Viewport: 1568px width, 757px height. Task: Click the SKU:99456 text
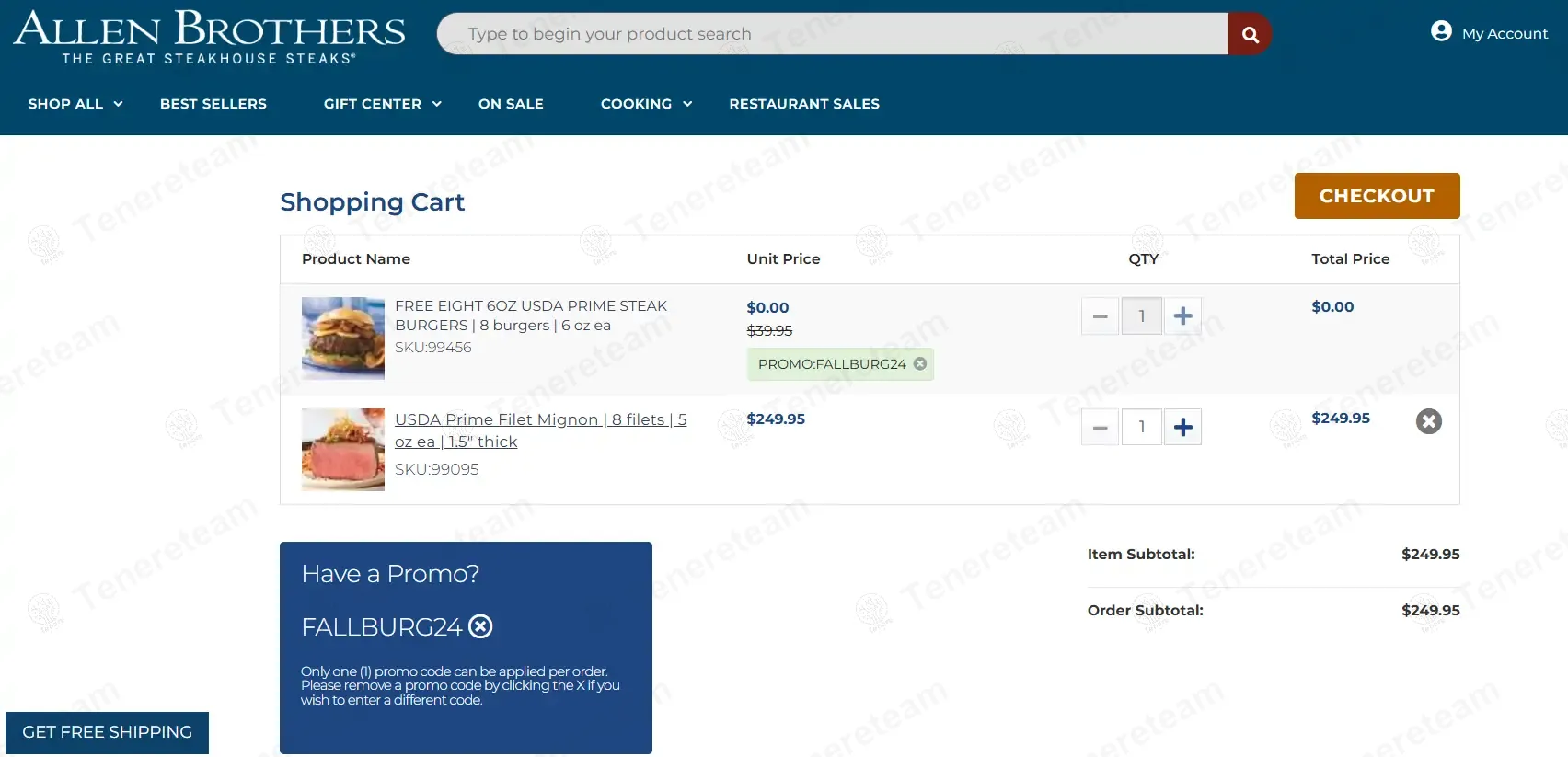pyautogui.click(x=433, y=347)
